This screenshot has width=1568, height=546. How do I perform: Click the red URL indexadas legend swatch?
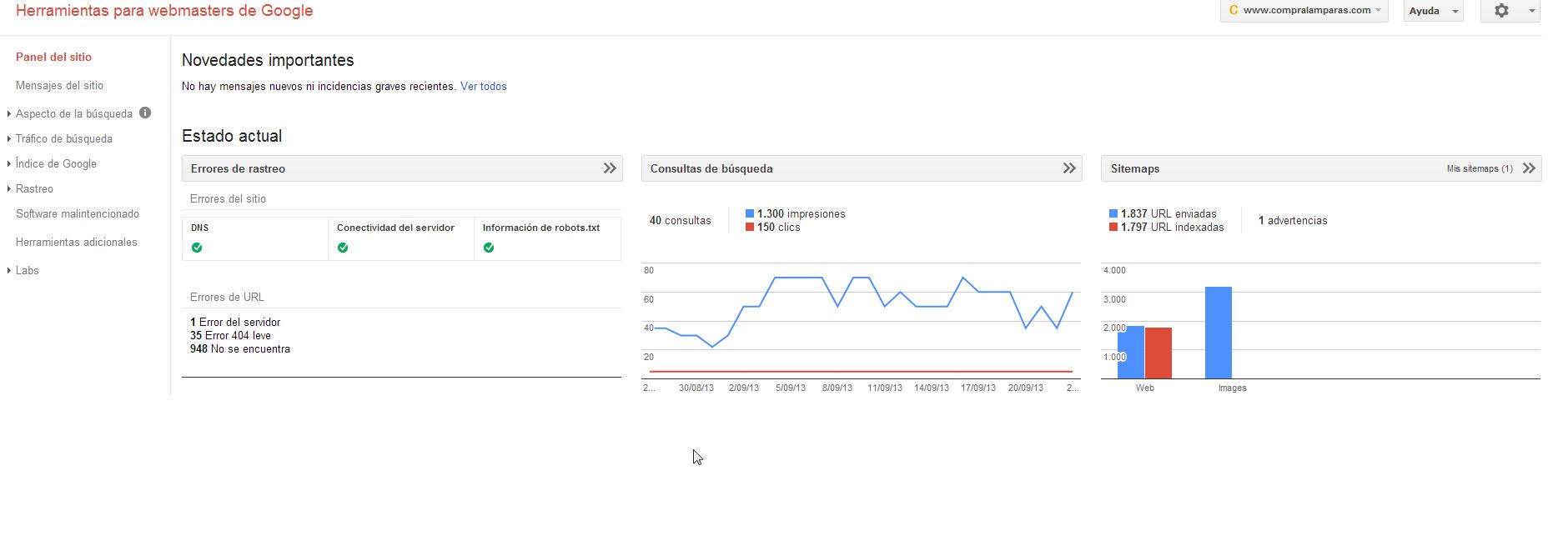pos(1113,227)
